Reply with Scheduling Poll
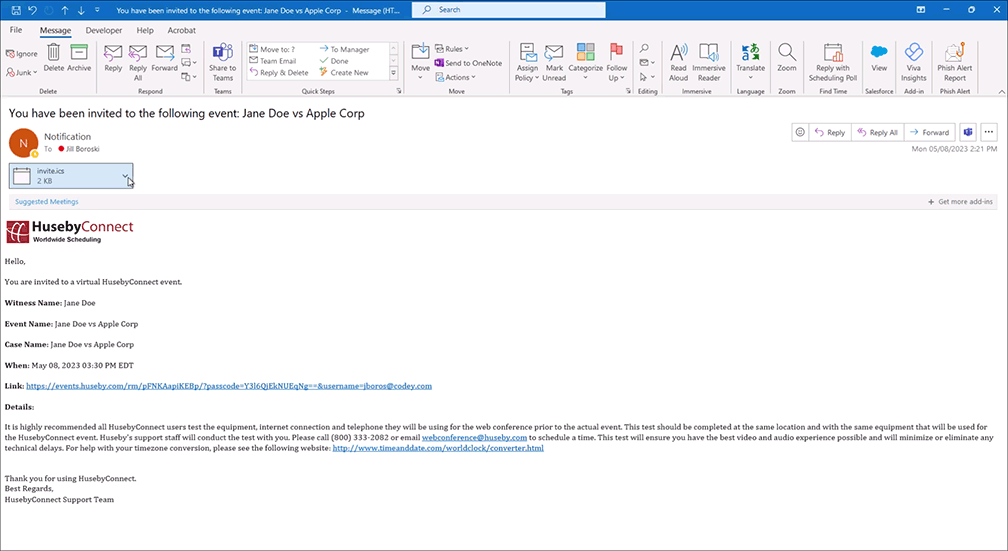 pyautogui.click(x=832, y=62)
